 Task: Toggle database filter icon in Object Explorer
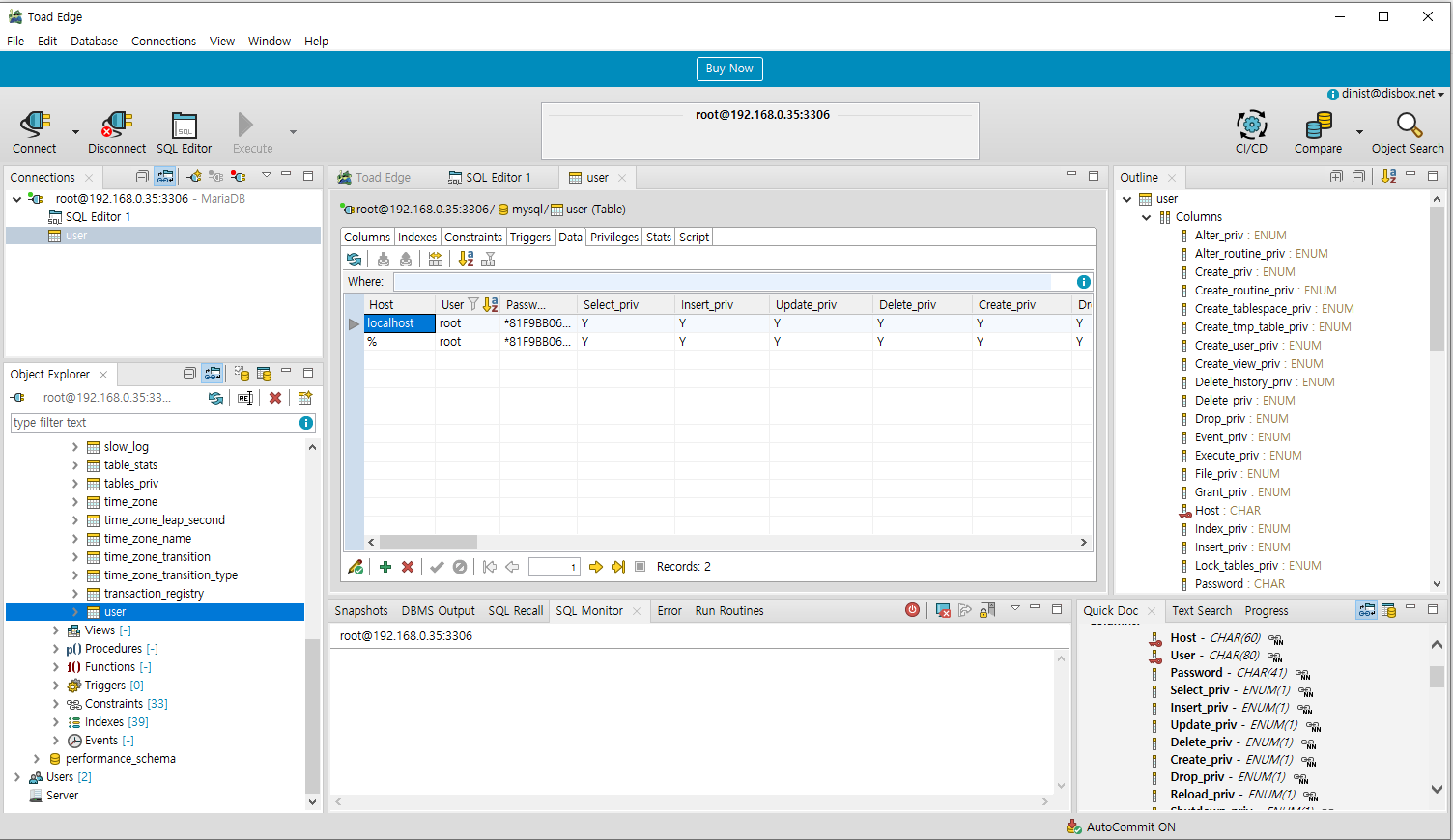pyautogui.click(x=241, y=374)
